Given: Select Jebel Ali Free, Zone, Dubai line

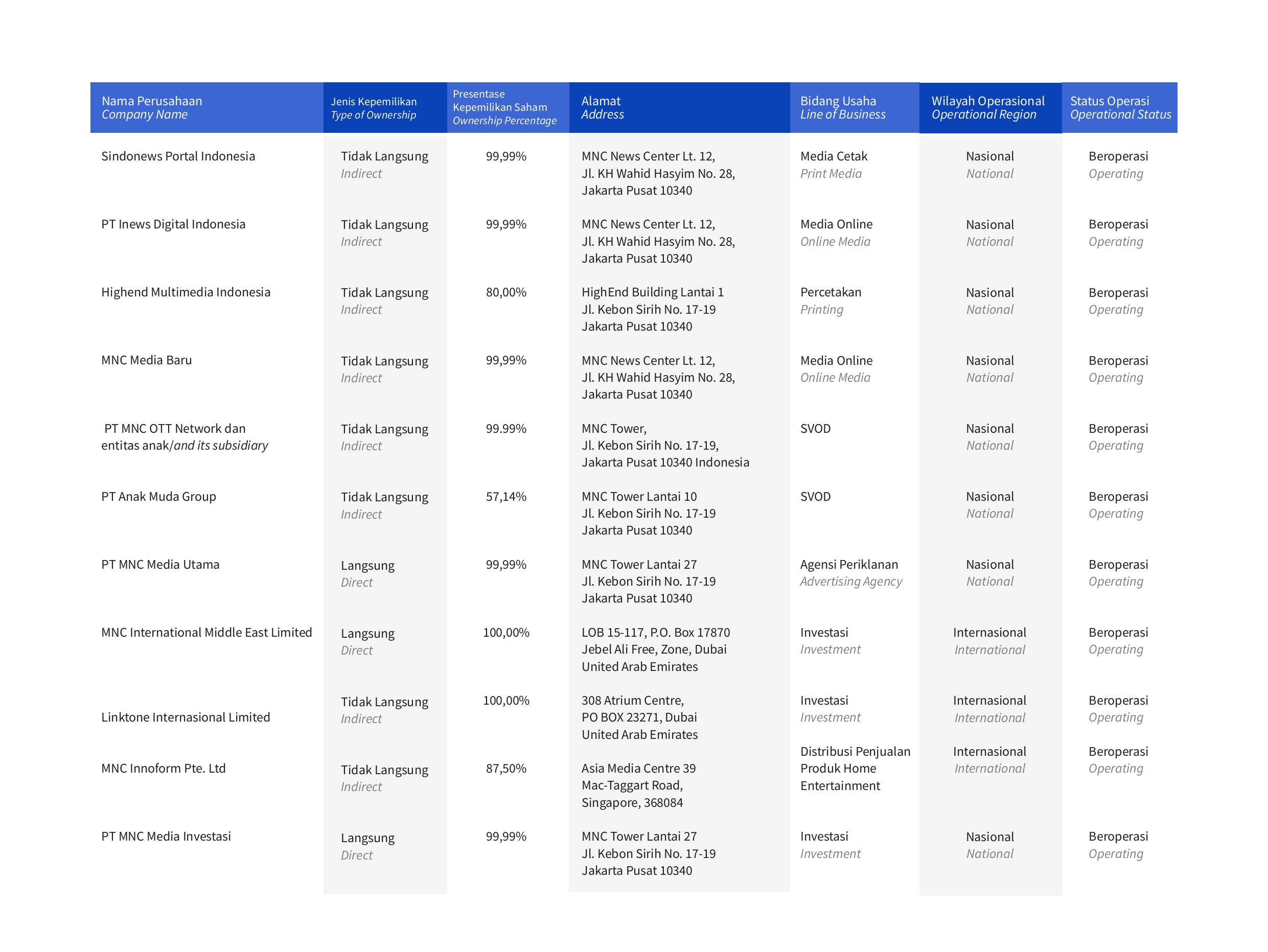Looking at the screenshot, I should [654, 650].
